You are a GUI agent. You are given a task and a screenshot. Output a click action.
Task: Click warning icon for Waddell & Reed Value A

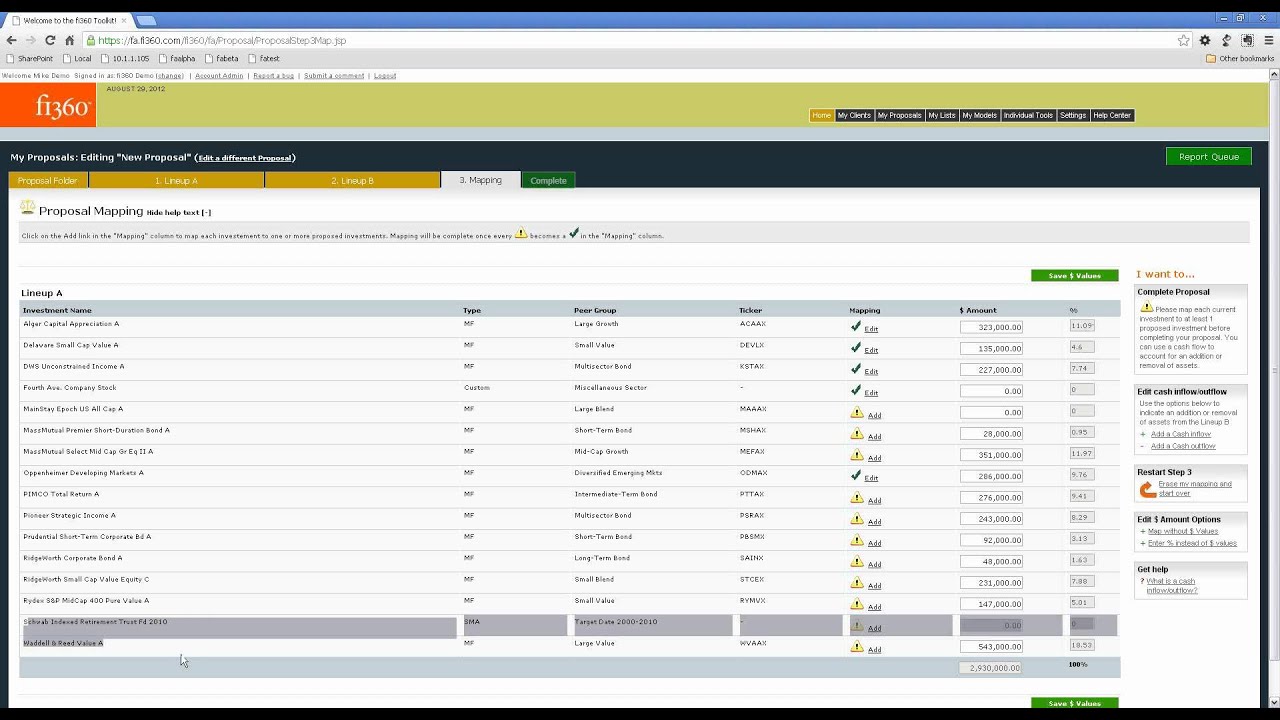(x=857, y=646)
